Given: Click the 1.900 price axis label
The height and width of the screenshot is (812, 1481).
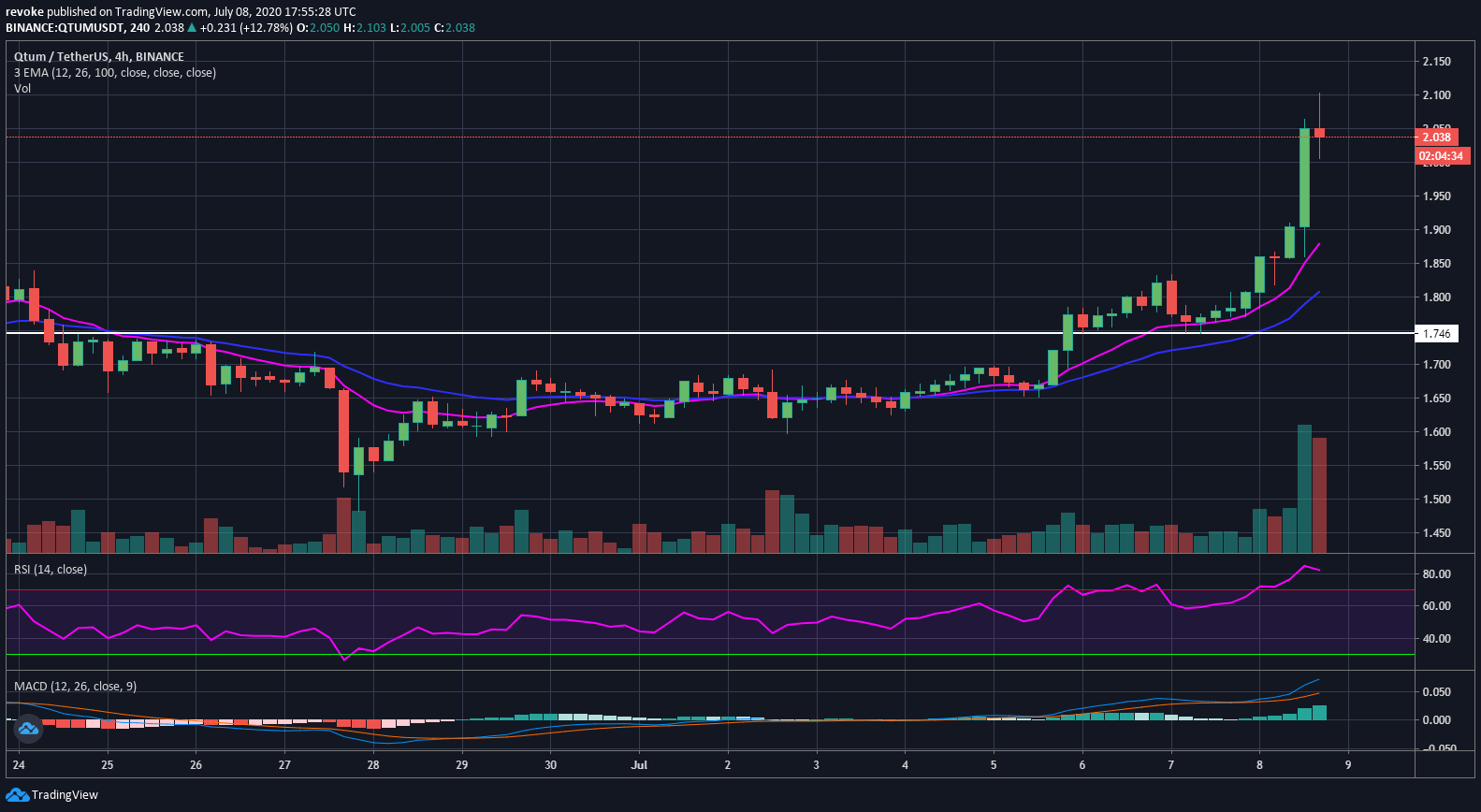Looking at the screenshot, I should [x=1436, y=230].
